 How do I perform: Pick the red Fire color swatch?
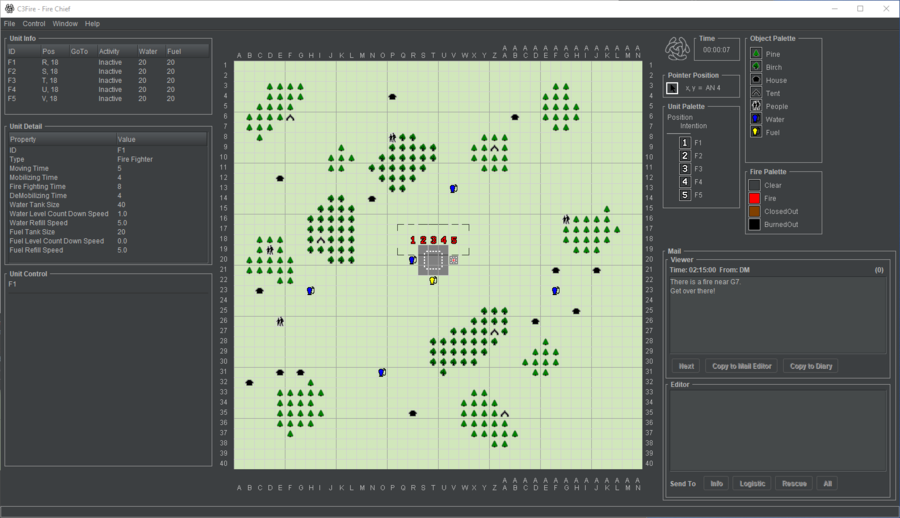coord(756,199)
